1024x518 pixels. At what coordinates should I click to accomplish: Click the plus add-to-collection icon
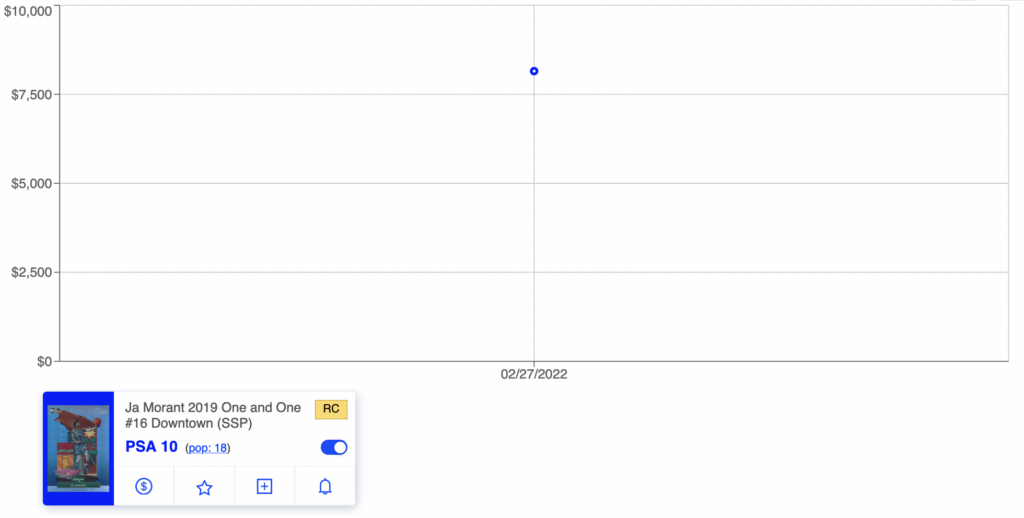tap(264, 487)
